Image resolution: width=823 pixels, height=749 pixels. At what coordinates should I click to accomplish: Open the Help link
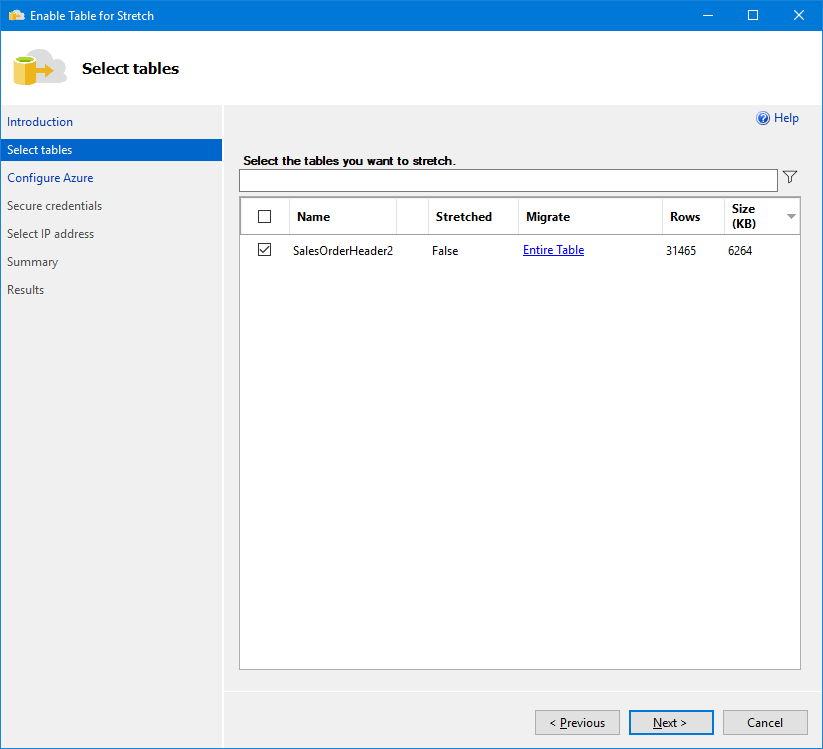786,118
